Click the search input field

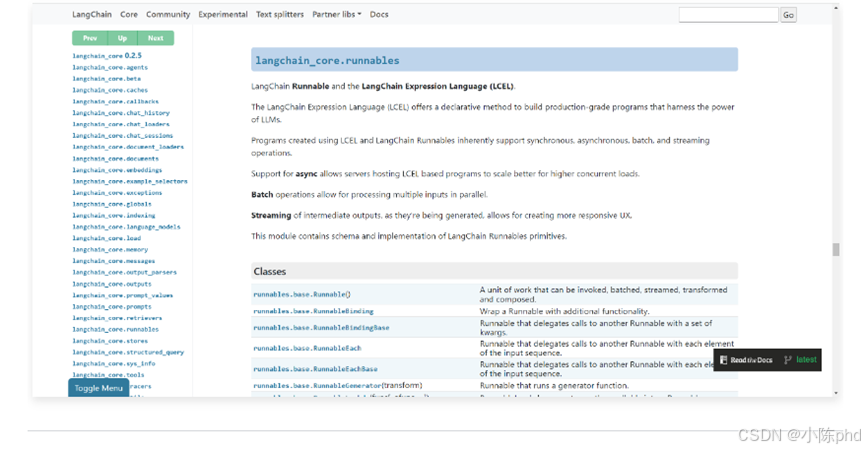coord(728,15)
